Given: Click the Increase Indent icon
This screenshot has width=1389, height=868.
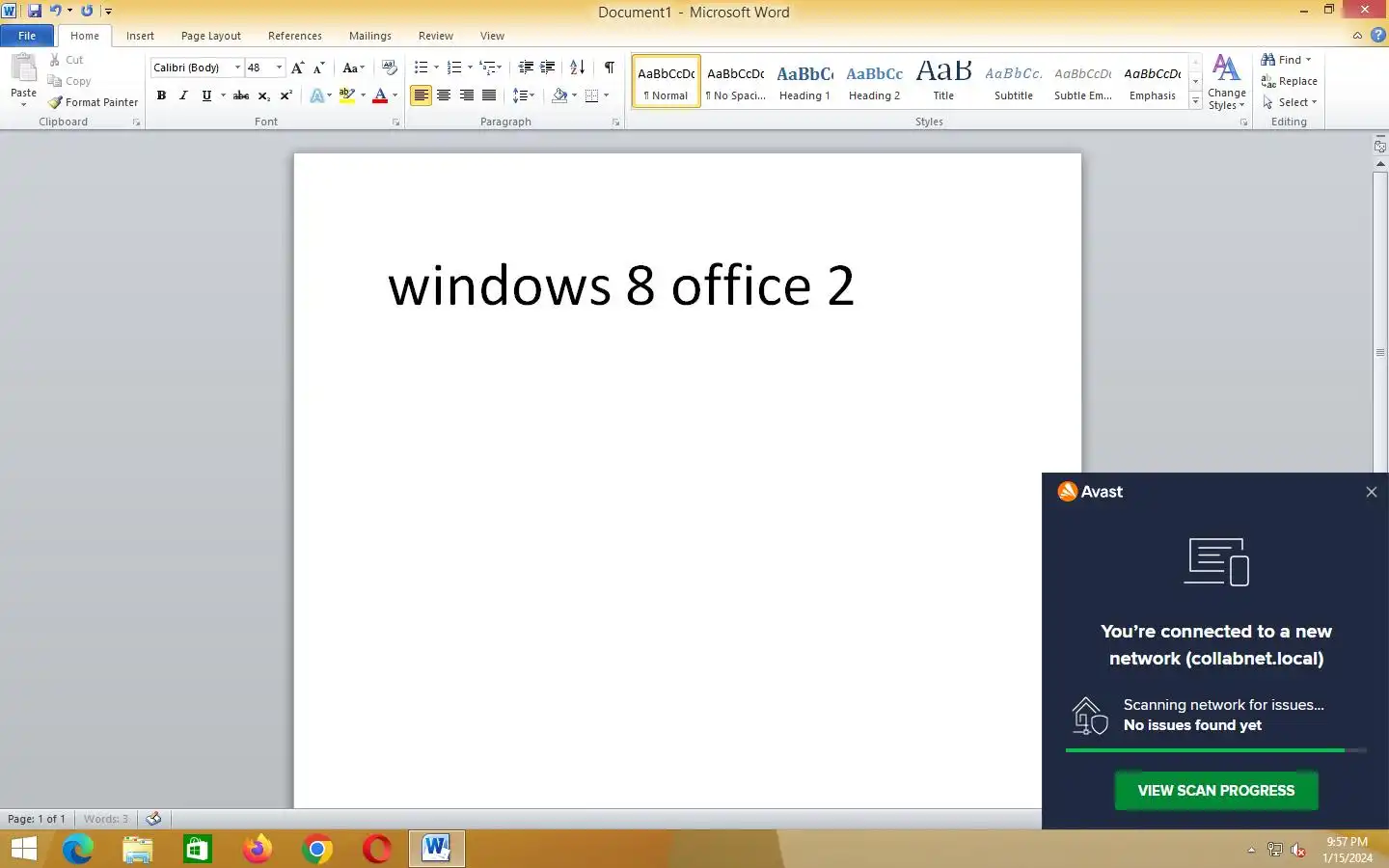Looking at the screenshot, I should [548, 68].
